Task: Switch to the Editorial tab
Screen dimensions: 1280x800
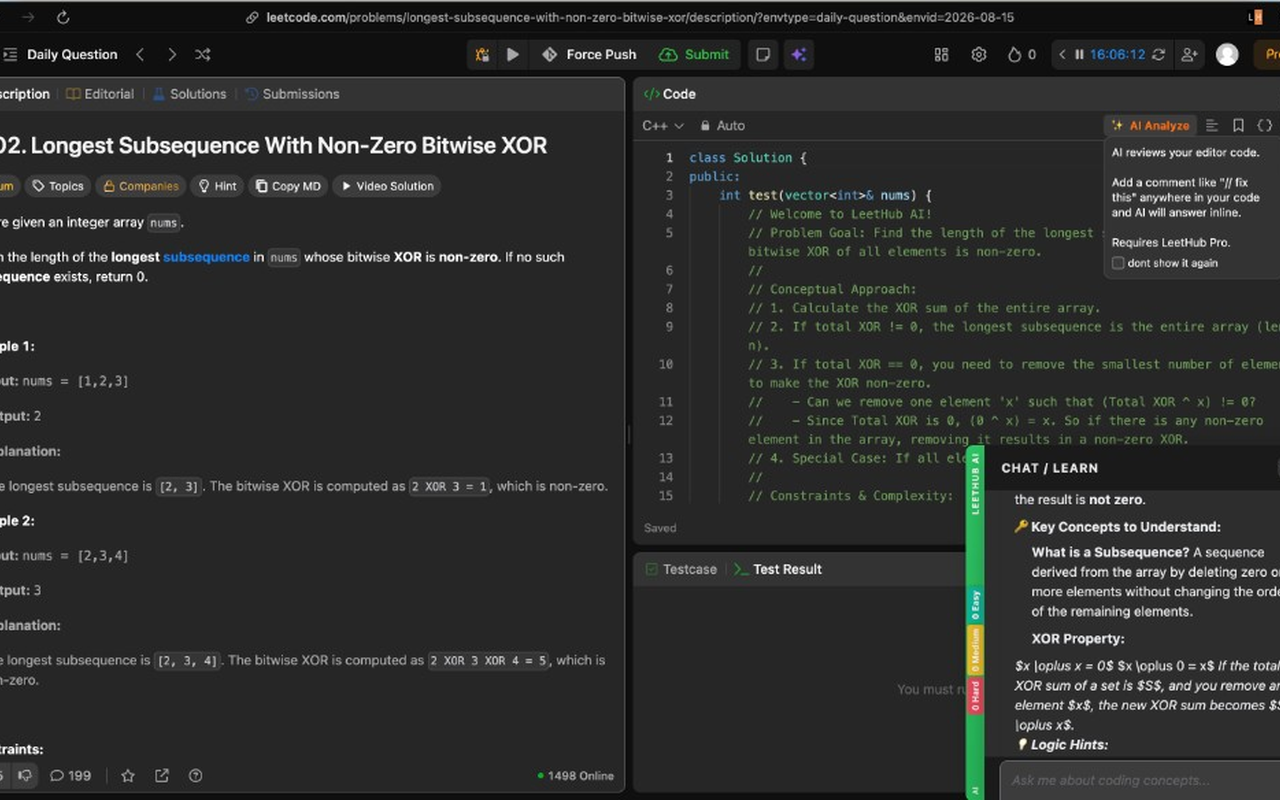Action: 100,94
